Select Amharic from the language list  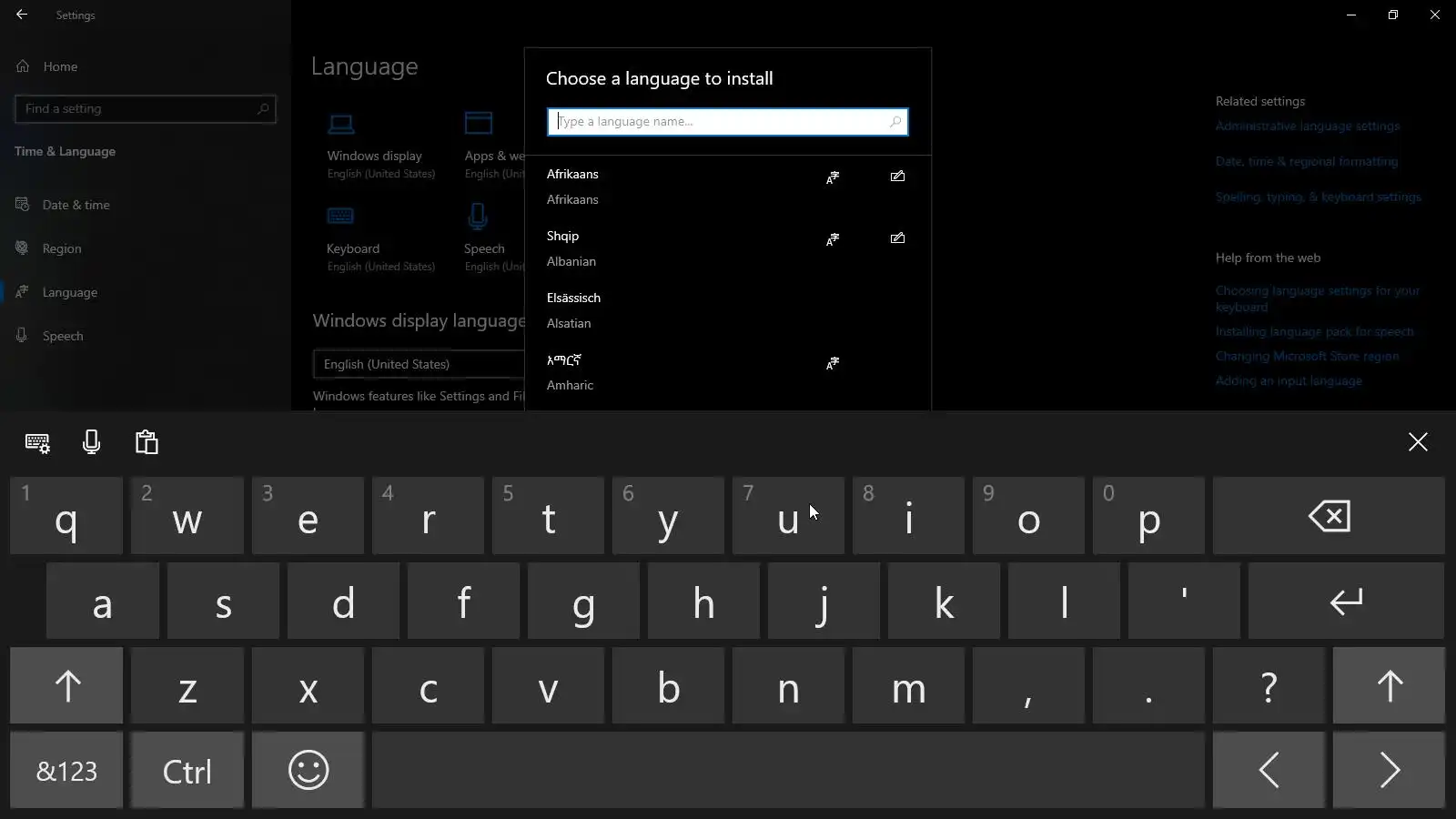coord(728,372)
